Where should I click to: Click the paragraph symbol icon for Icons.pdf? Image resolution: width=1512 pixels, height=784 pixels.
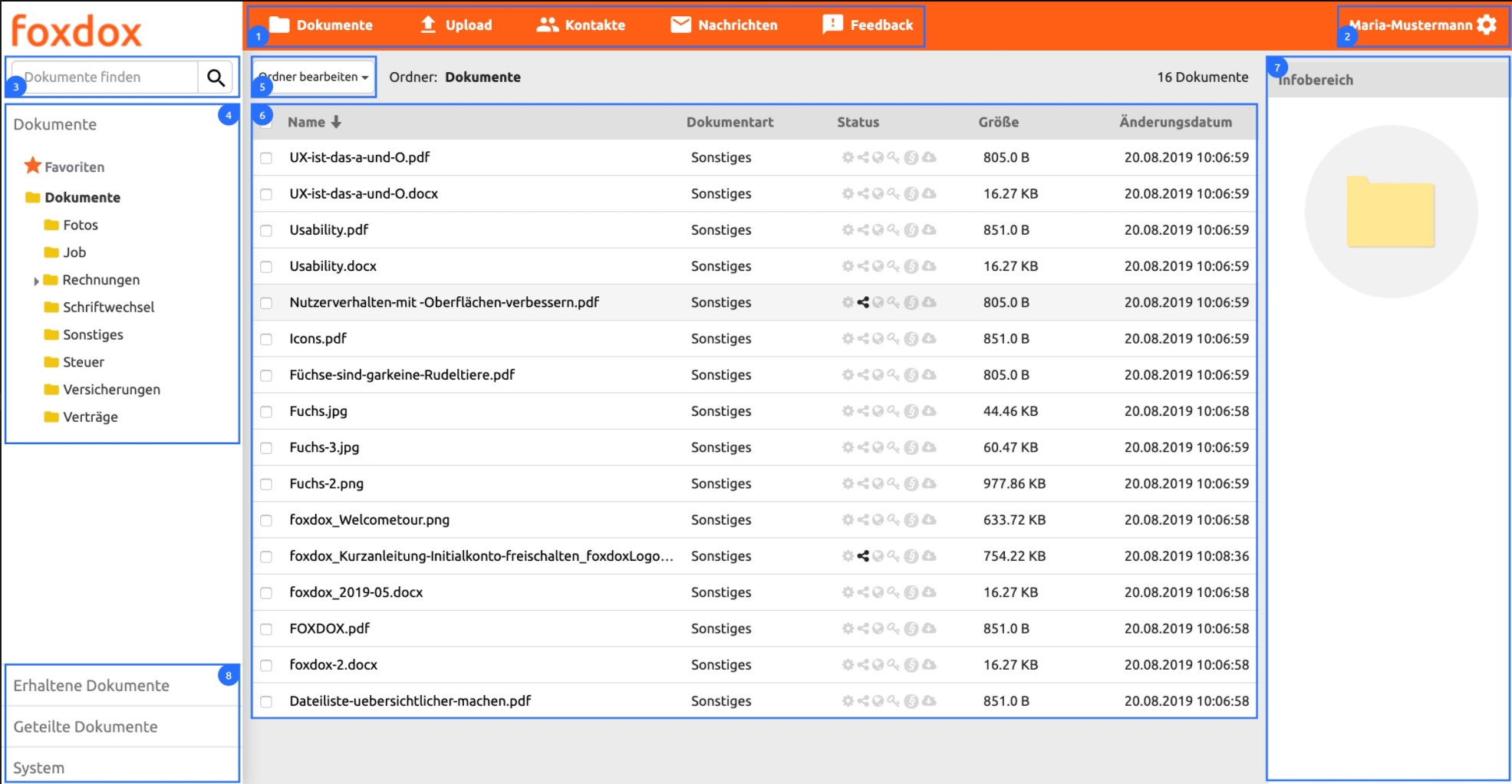[911, 339]
